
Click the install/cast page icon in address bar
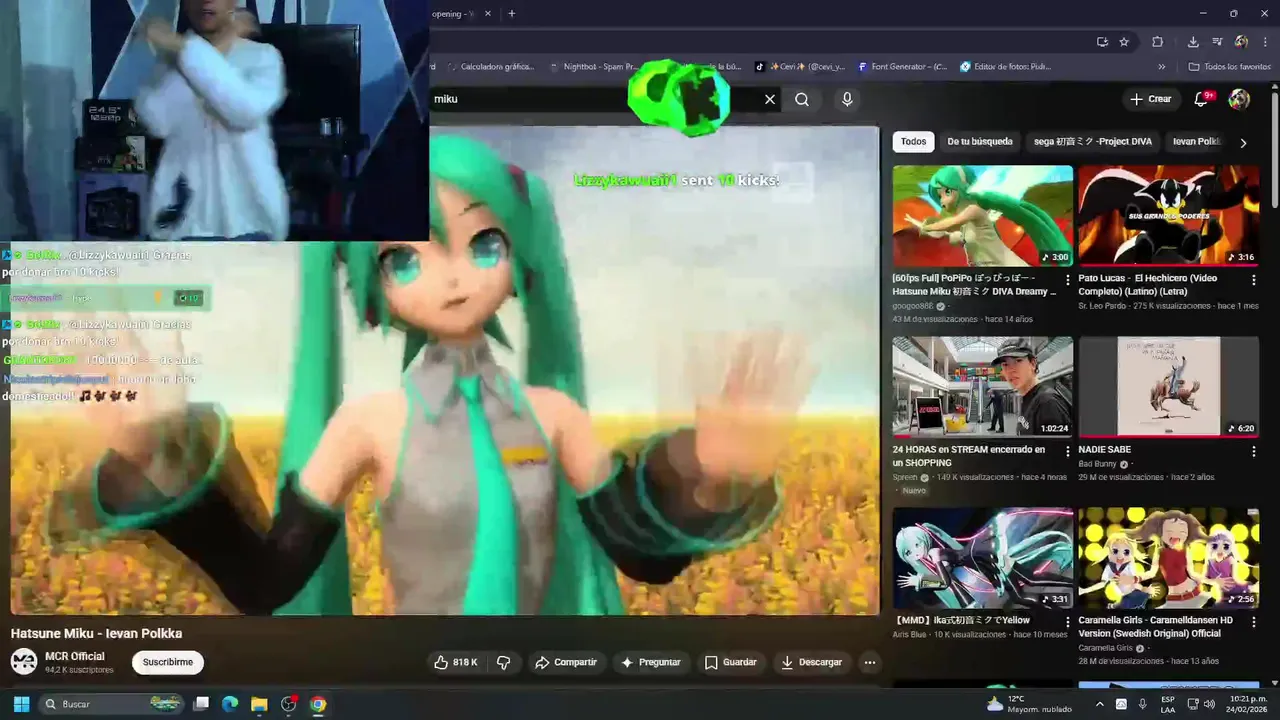click(1102, 42)
